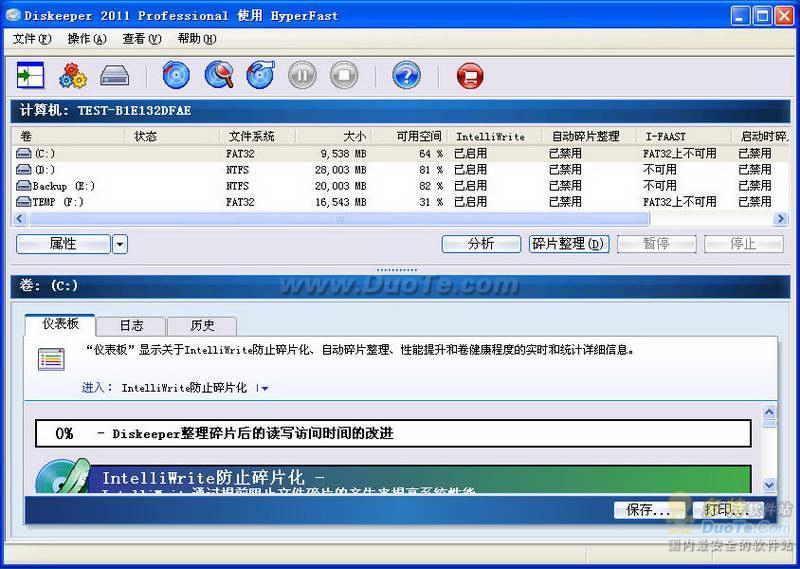Image resolution: width=800 pixels, height=569 pixels.
Task: Click the 分析 button
Action: [x=481, y=244]
